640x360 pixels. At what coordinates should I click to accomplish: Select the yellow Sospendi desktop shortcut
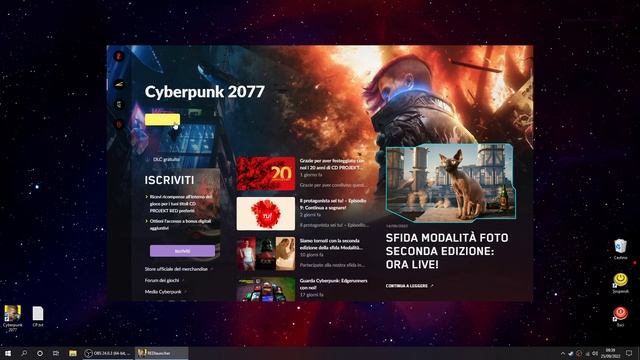[620, 283]
